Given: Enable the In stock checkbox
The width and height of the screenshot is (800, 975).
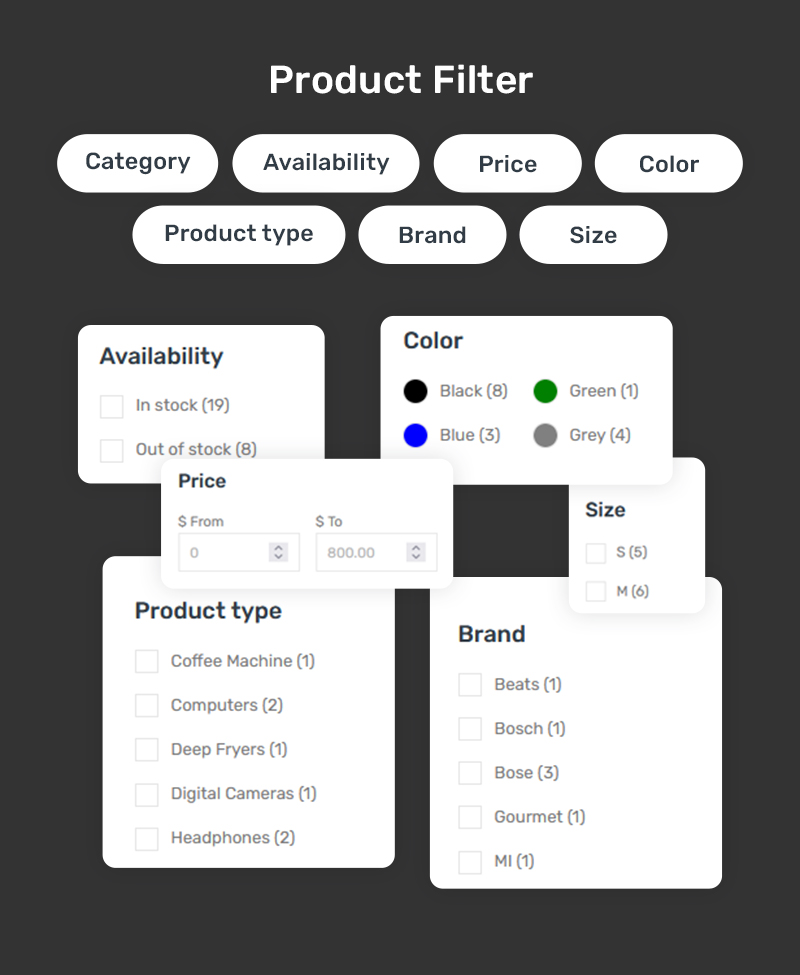Looking at the screenshot, I should (112, 406).
